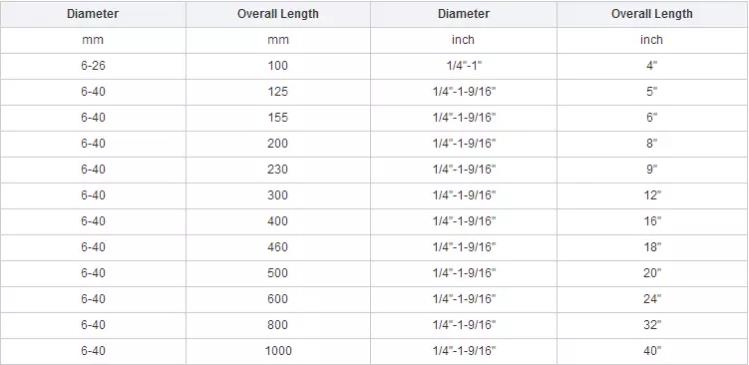
Task: Select the 100 mm overall length cell
Action: point(278,66)
